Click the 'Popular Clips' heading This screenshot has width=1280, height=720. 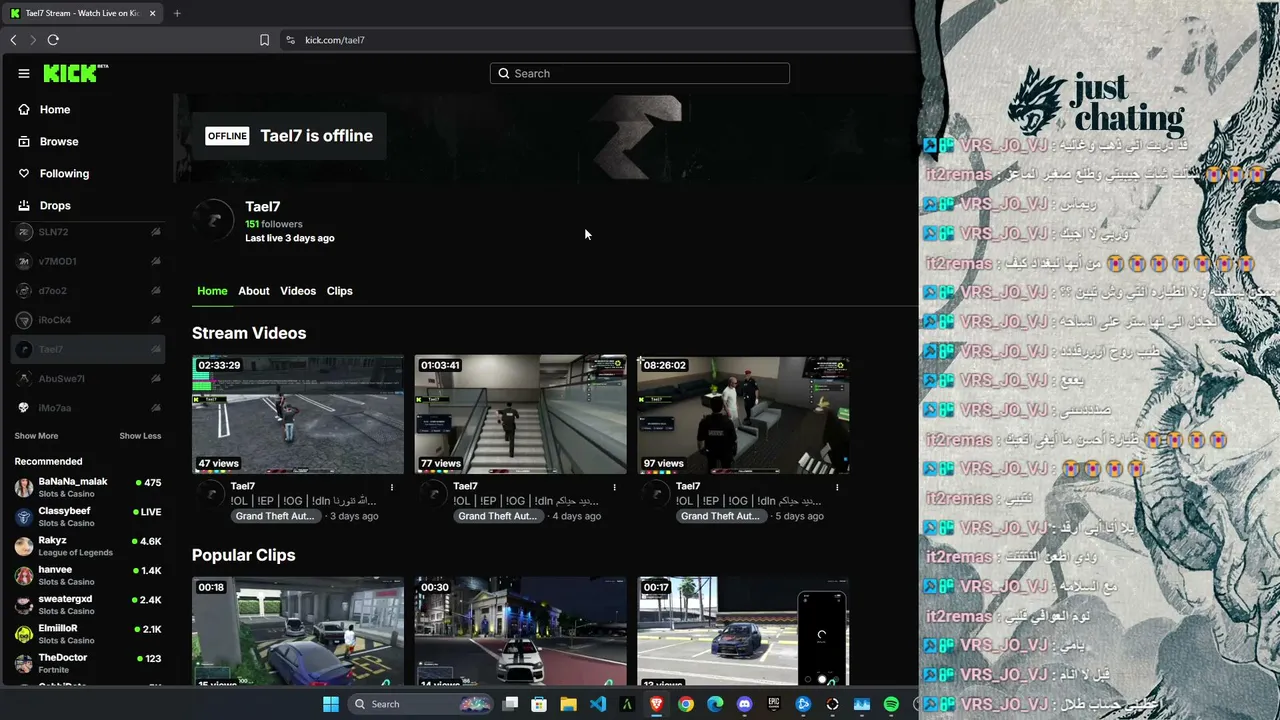[244, 555]
